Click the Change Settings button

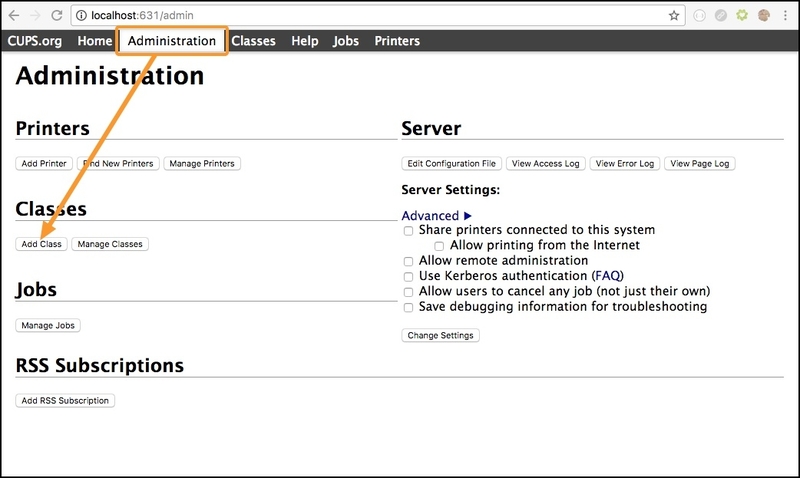click(x=441, y=335)
